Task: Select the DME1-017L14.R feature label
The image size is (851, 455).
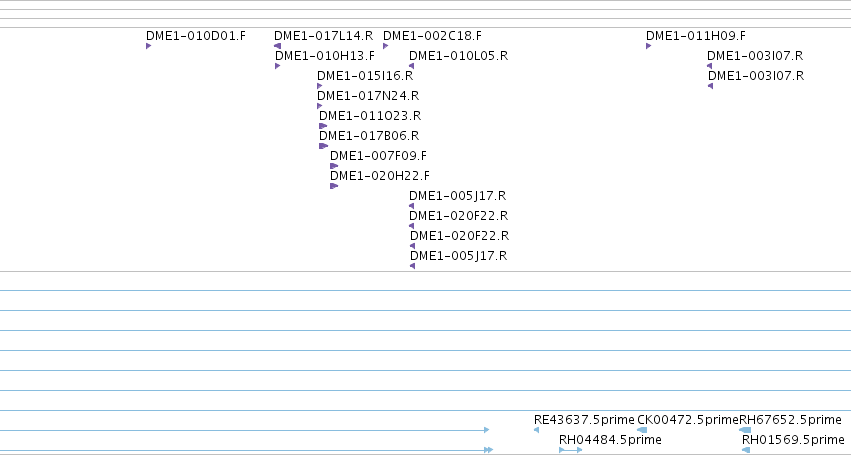Action: (323, 36)
